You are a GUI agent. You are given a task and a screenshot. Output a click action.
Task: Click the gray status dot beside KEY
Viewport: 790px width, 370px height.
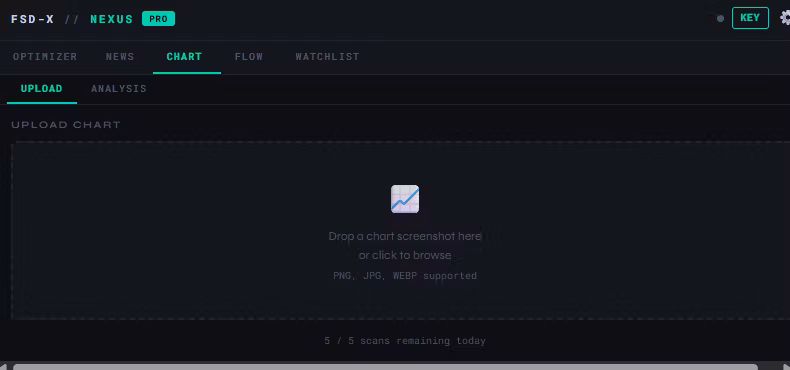click(x=720, y=19)
